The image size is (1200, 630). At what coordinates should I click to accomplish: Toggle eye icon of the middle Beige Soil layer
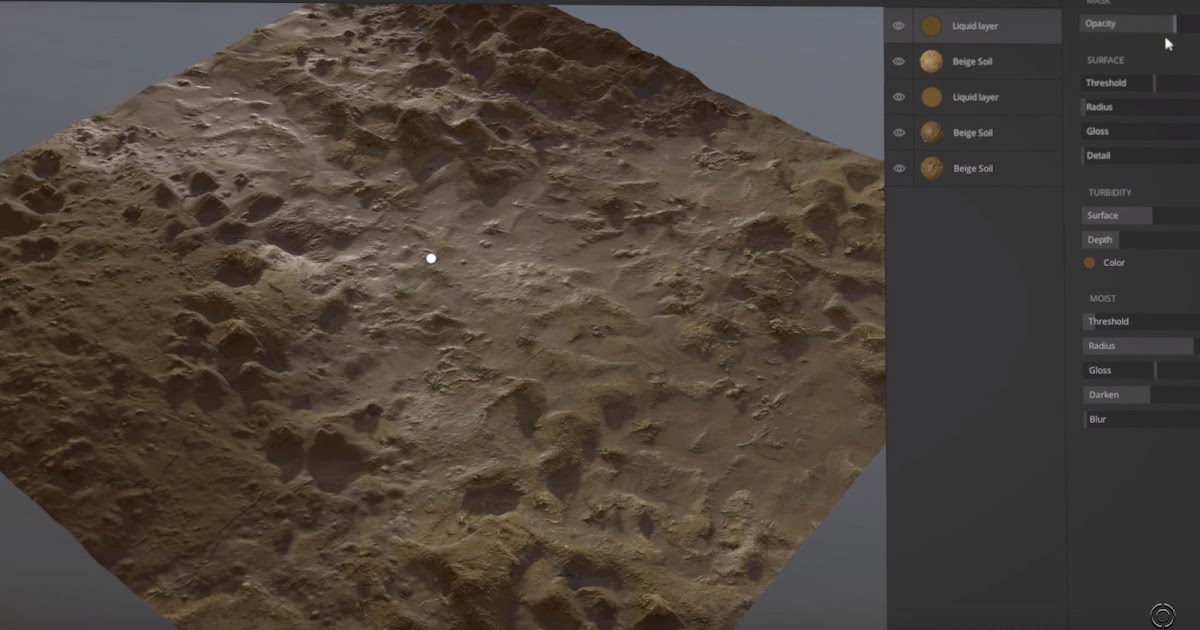point(898,133)
